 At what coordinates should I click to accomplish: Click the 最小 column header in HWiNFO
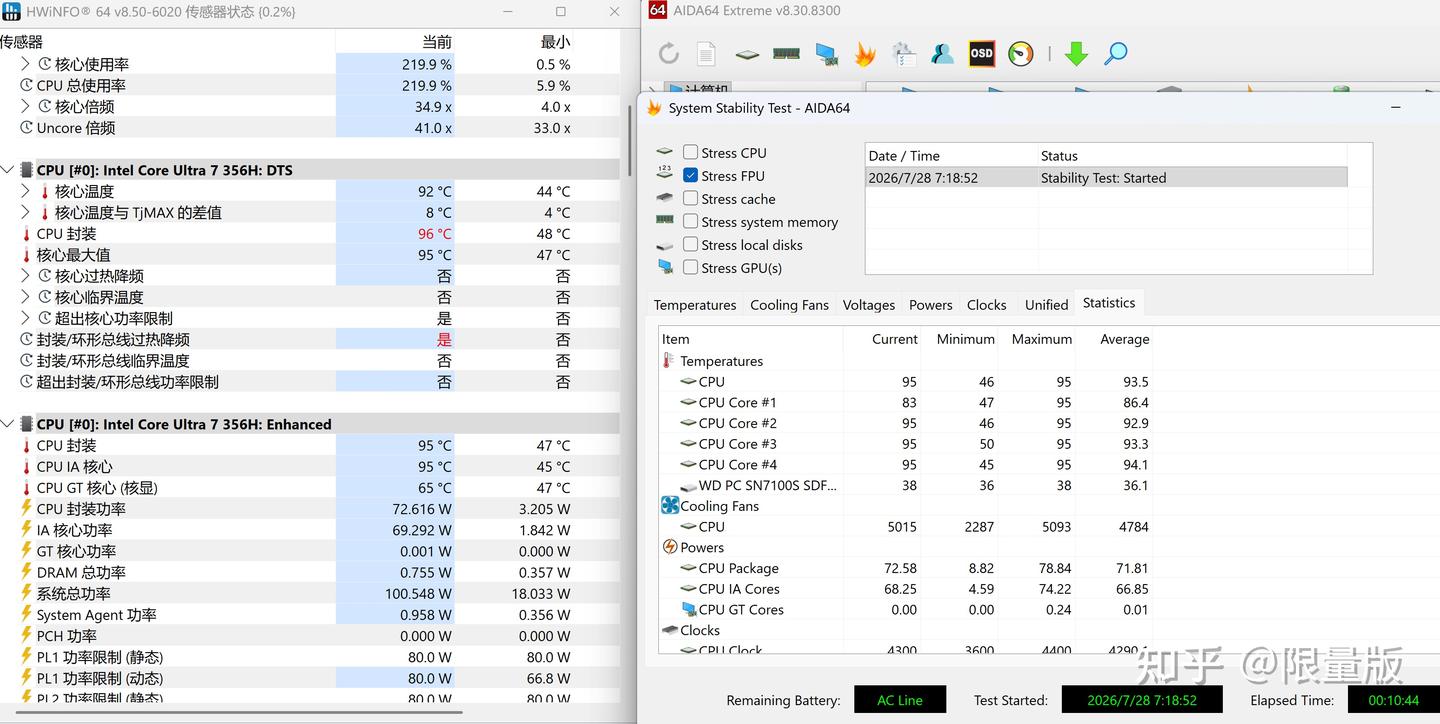(x=555, y=42)
